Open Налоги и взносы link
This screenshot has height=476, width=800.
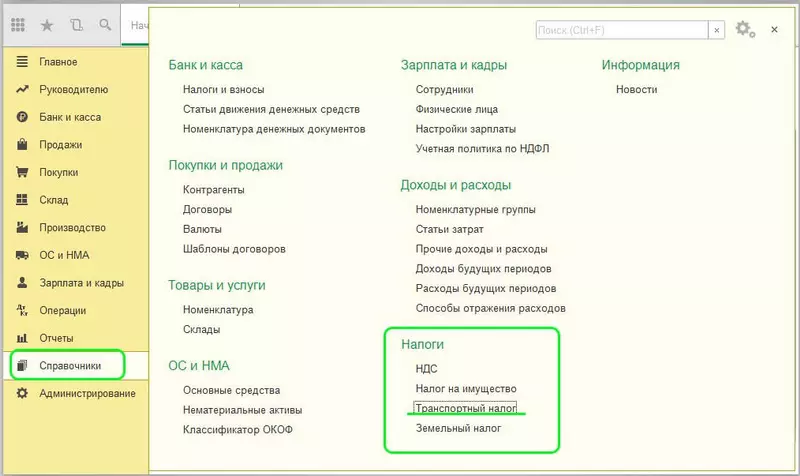pos(223,89)
